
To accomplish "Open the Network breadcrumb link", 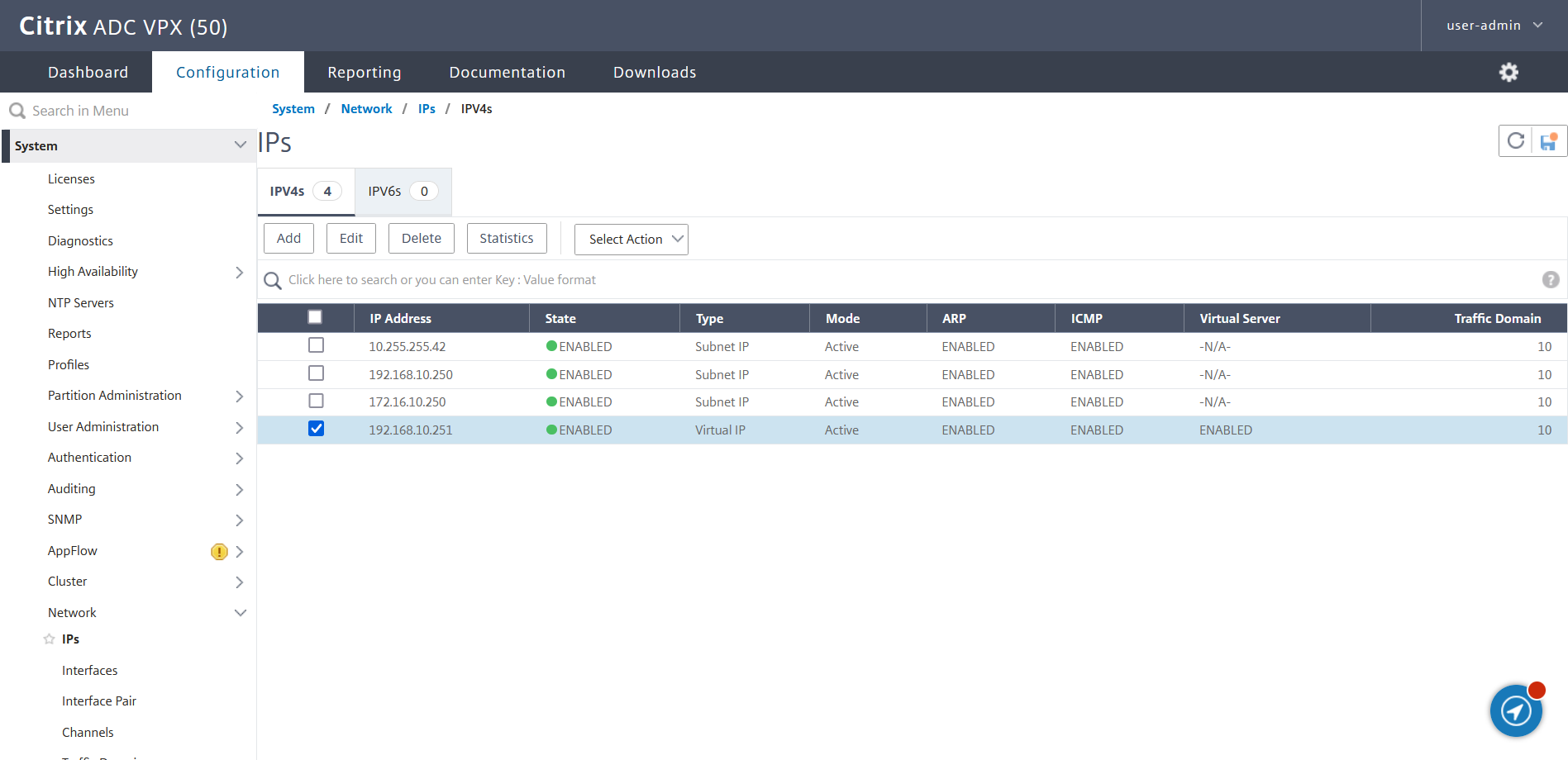I will (x=366, y=108).
